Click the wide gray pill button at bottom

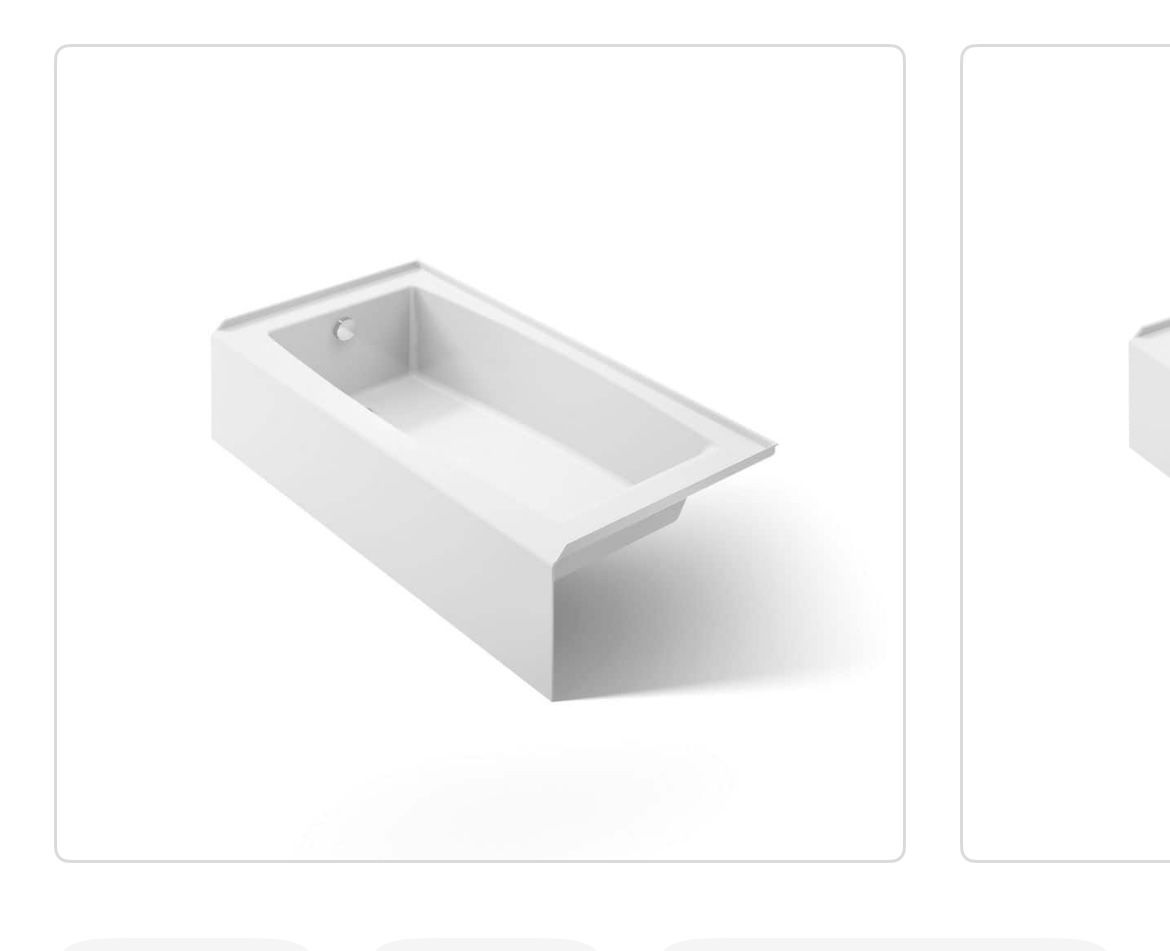point(883,944)
